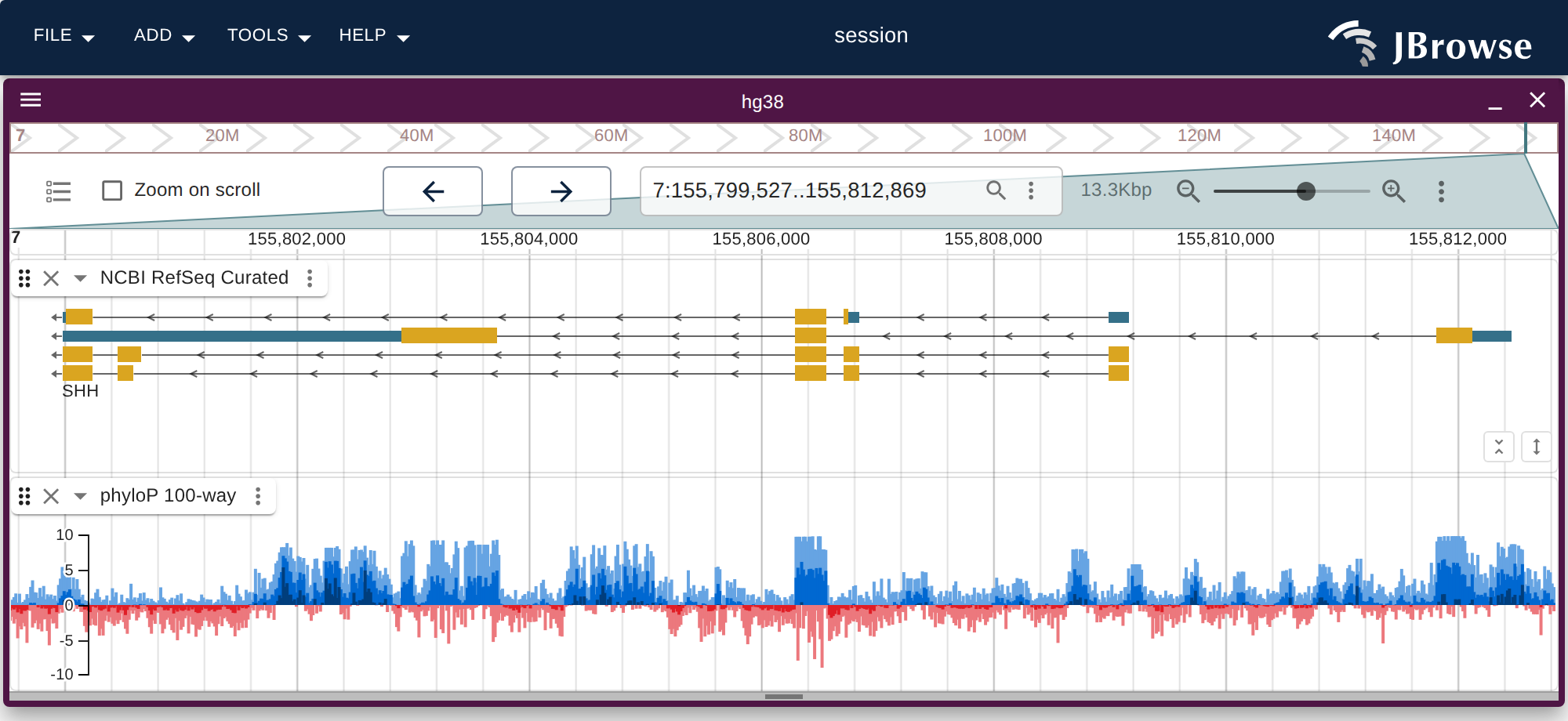Click the ruler label 155,806,000

(x=760, y=239)
